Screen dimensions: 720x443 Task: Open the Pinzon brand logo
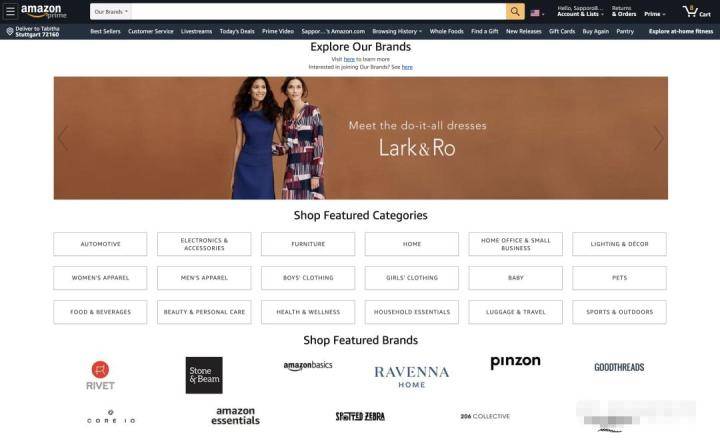tap(515, 362)
